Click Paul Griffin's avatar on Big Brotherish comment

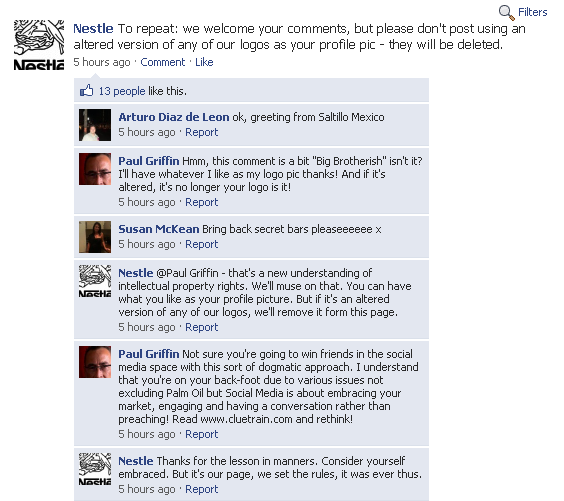coord(95,169)
